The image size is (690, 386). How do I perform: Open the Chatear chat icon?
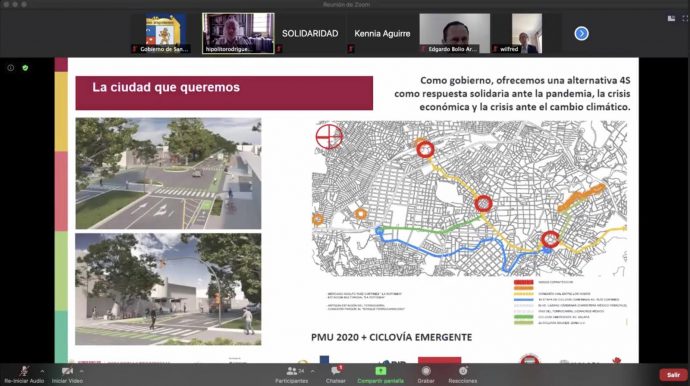336,371
